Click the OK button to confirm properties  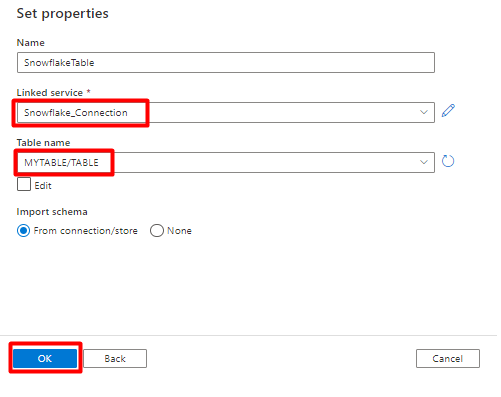pyautogui.click(x=45, y=358)
